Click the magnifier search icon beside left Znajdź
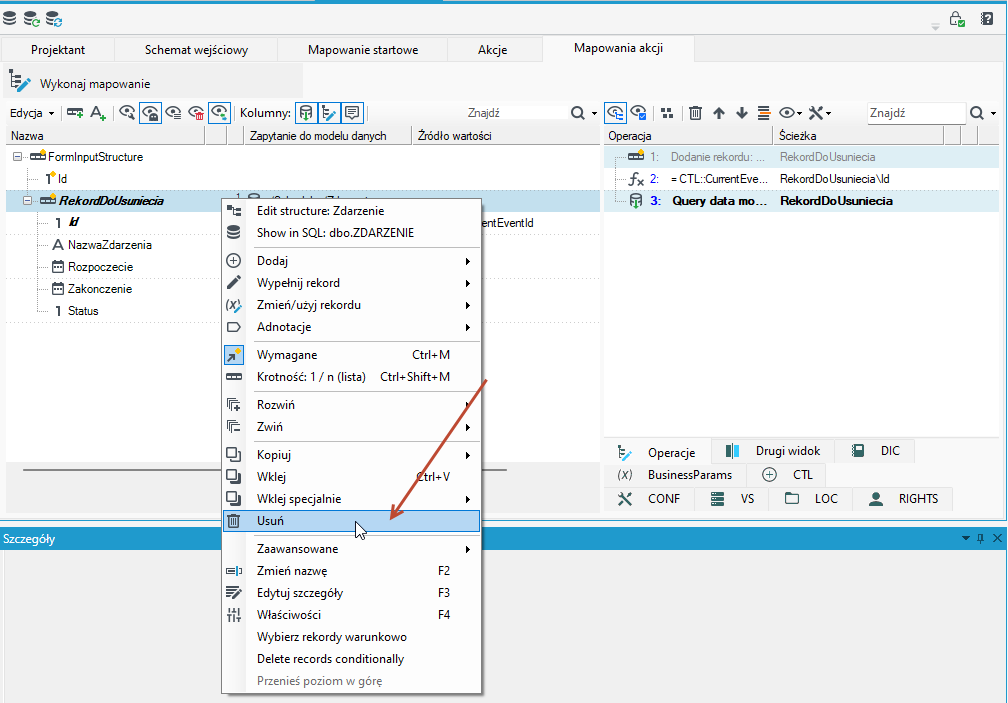This screenshot has width=1008, height=703. click(x=577, y=113)
